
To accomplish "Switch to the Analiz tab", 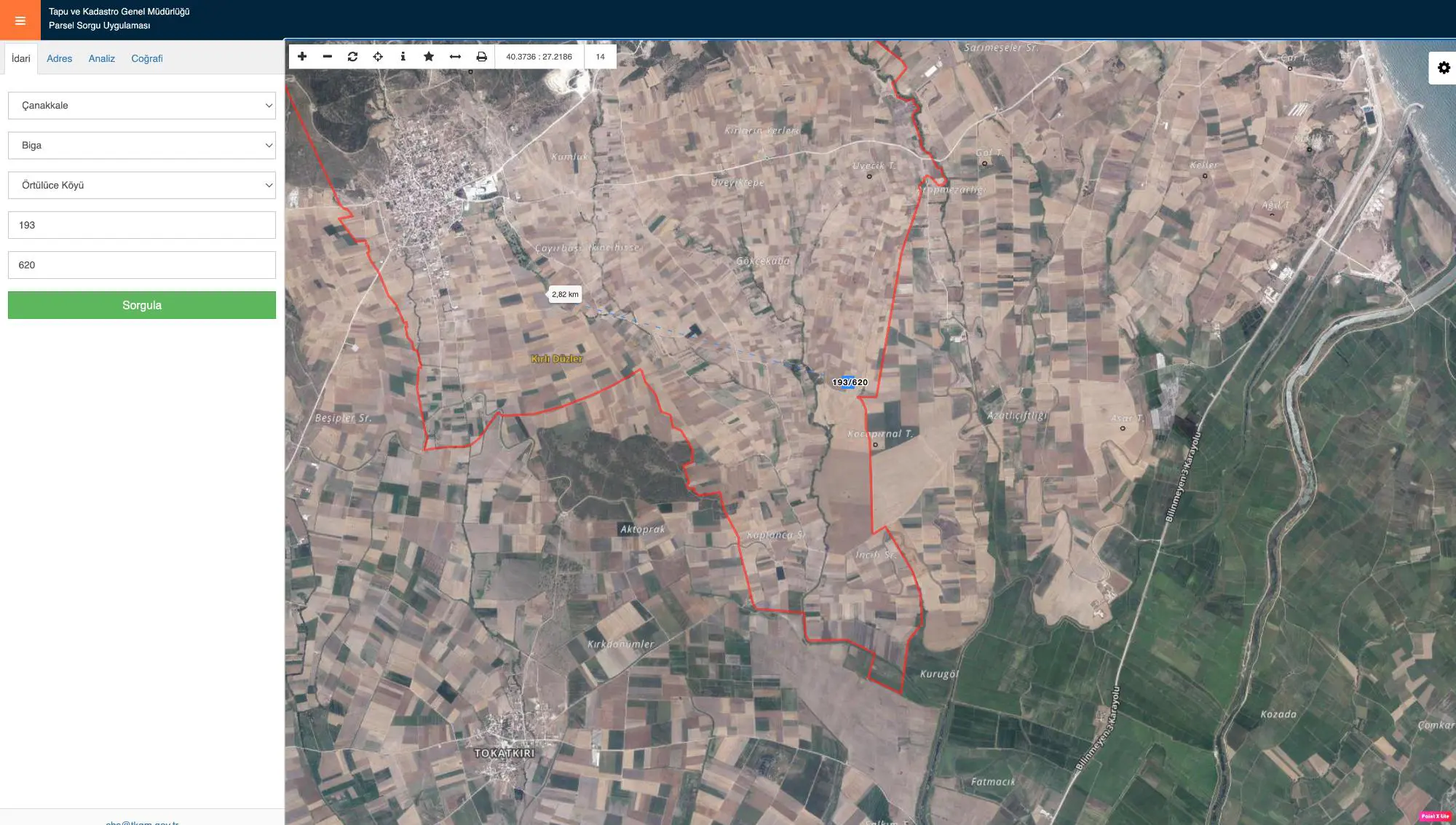I will (x=102, y=58).
